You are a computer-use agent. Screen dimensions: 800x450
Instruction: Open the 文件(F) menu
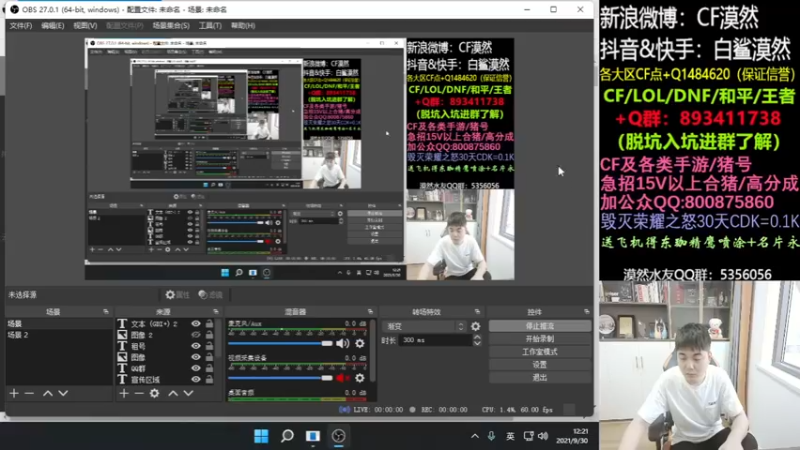(x=20, y=26)
